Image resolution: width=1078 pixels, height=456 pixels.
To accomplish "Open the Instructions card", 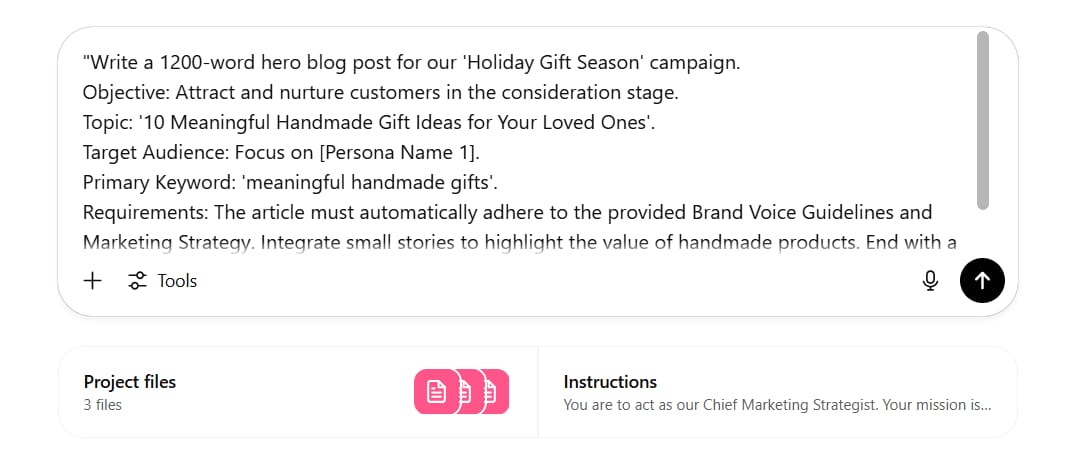I will click(778, 392).
